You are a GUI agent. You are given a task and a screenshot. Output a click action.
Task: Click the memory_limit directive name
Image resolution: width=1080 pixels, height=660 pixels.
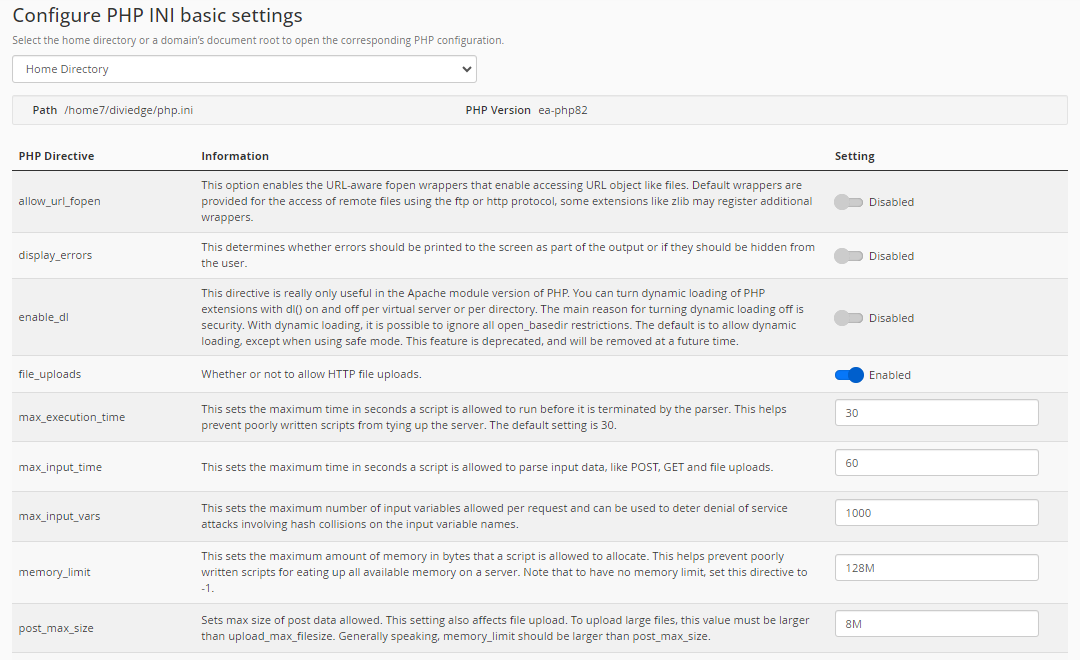54,572
